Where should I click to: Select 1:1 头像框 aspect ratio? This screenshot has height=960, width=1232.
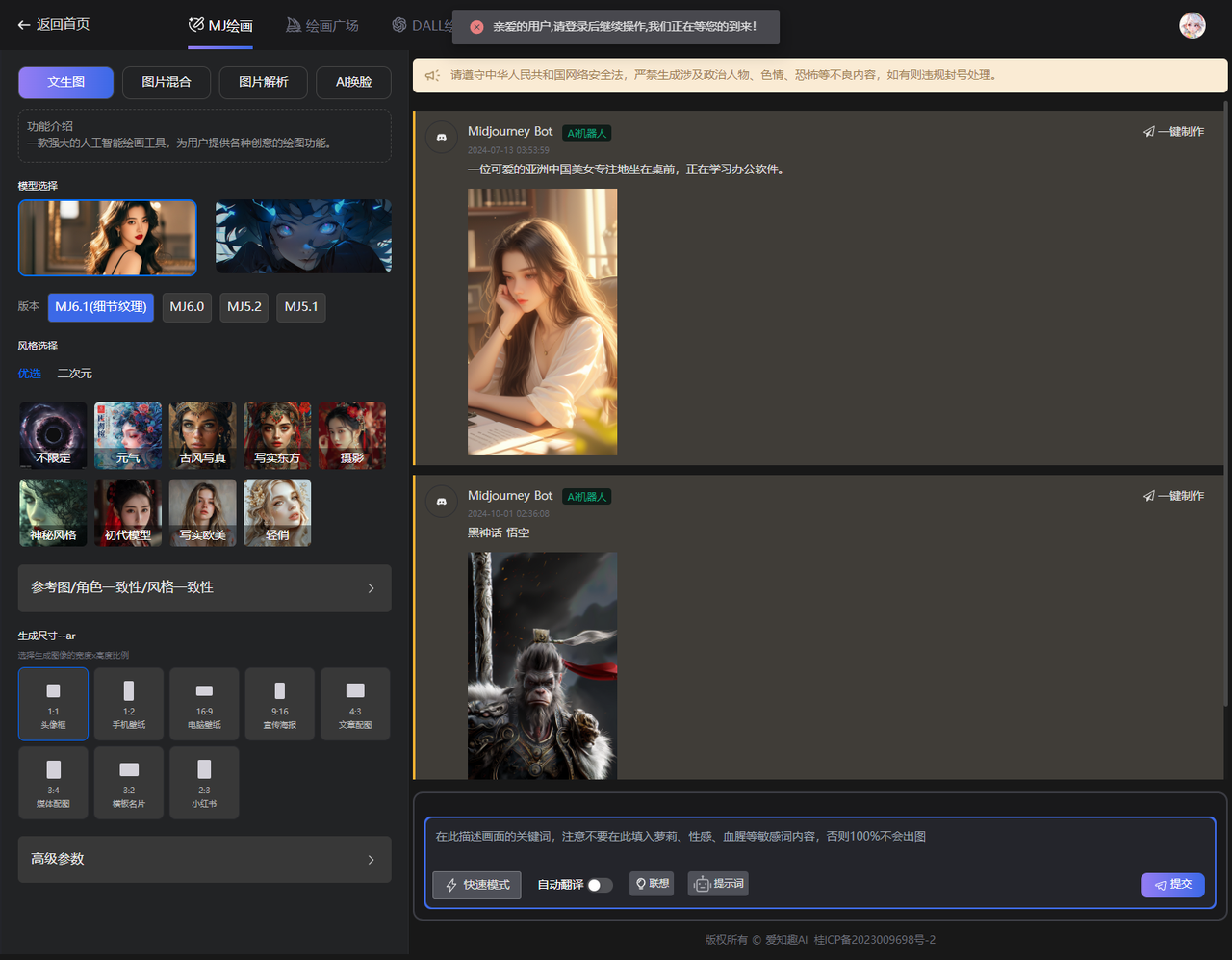coord(53,704)
